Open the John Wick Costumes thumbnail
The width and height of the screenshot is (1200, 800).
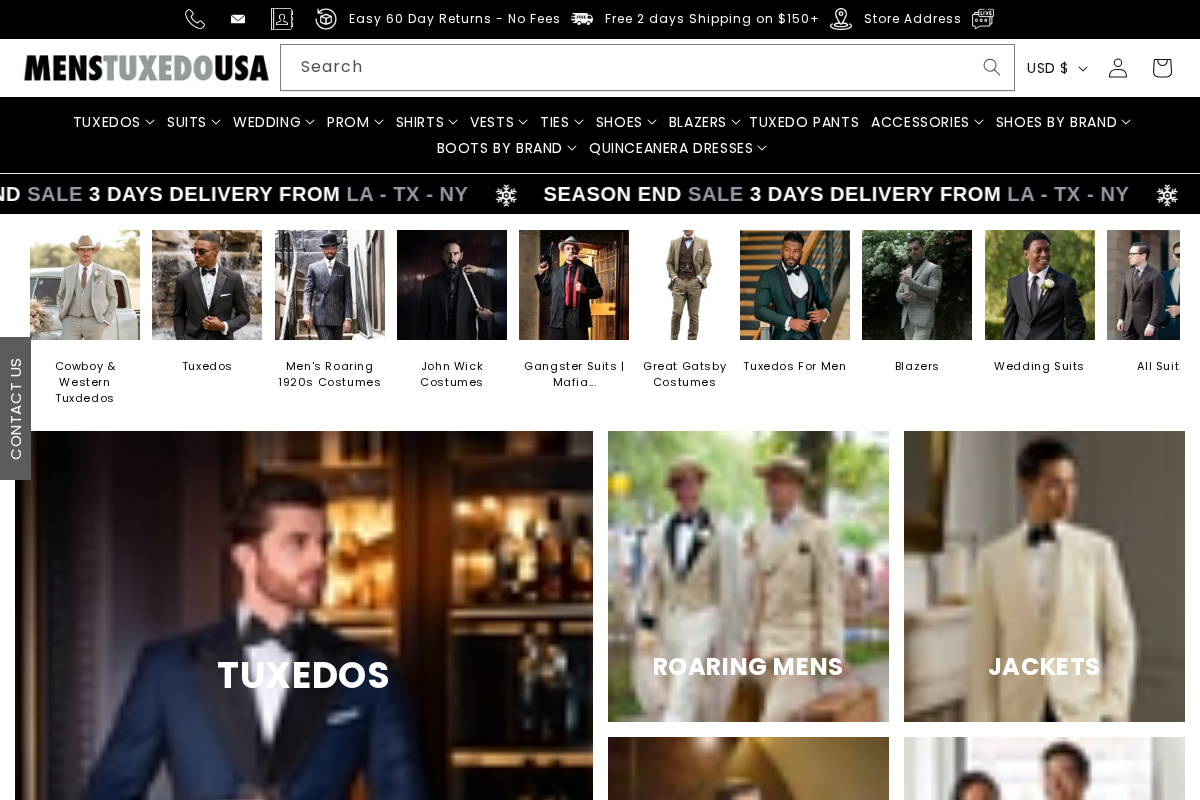tap(451, 285)
